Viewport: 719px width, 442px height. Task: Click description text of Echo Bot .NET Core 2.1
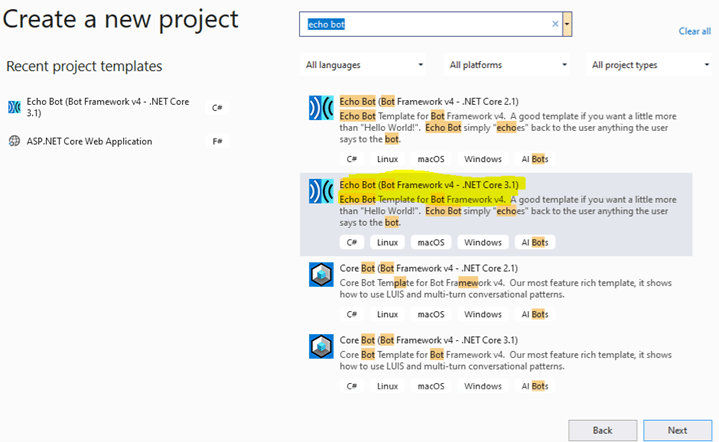click(x=508, y=127)
